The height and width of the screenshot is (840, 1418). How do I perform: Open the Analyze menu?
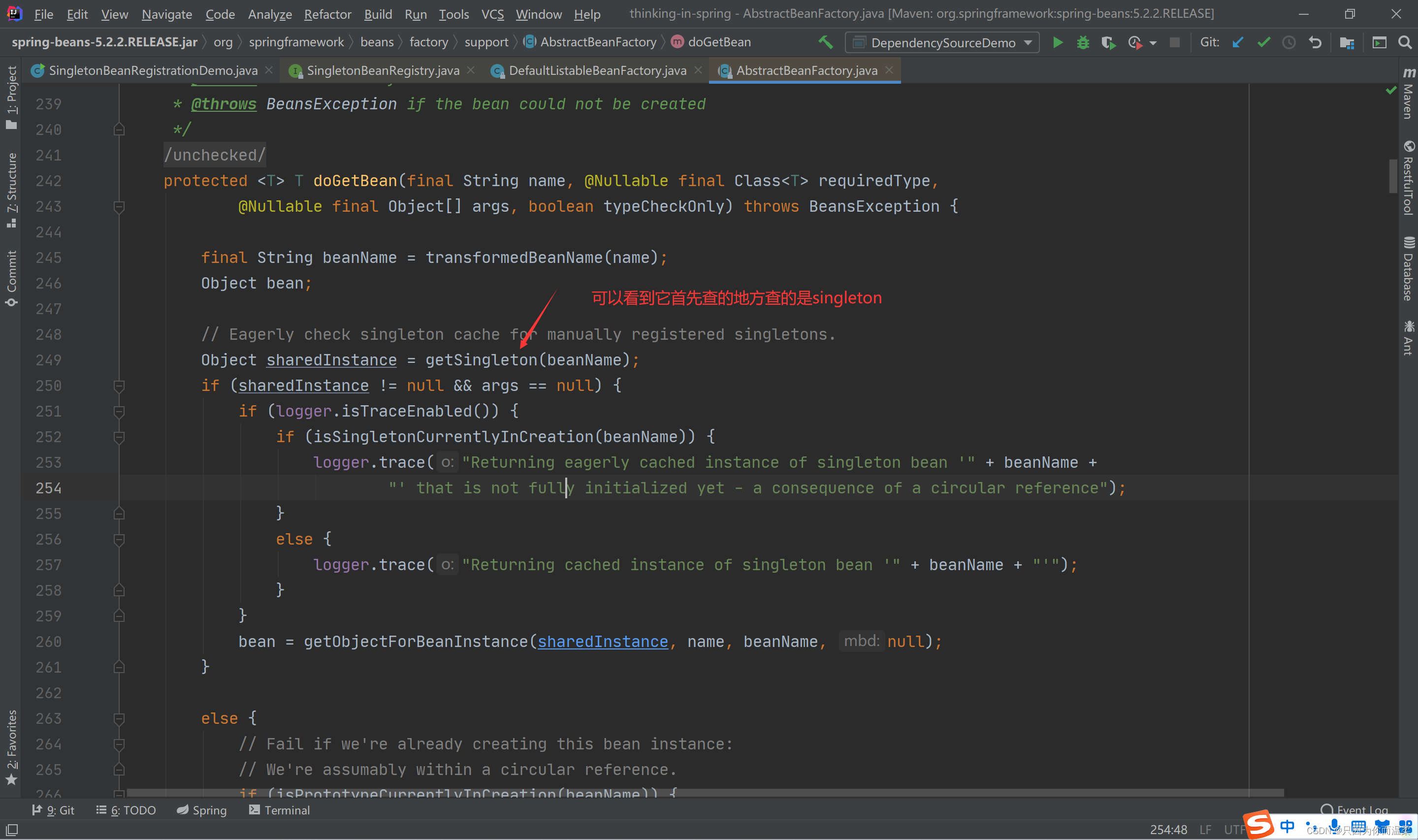click(270, 14)
